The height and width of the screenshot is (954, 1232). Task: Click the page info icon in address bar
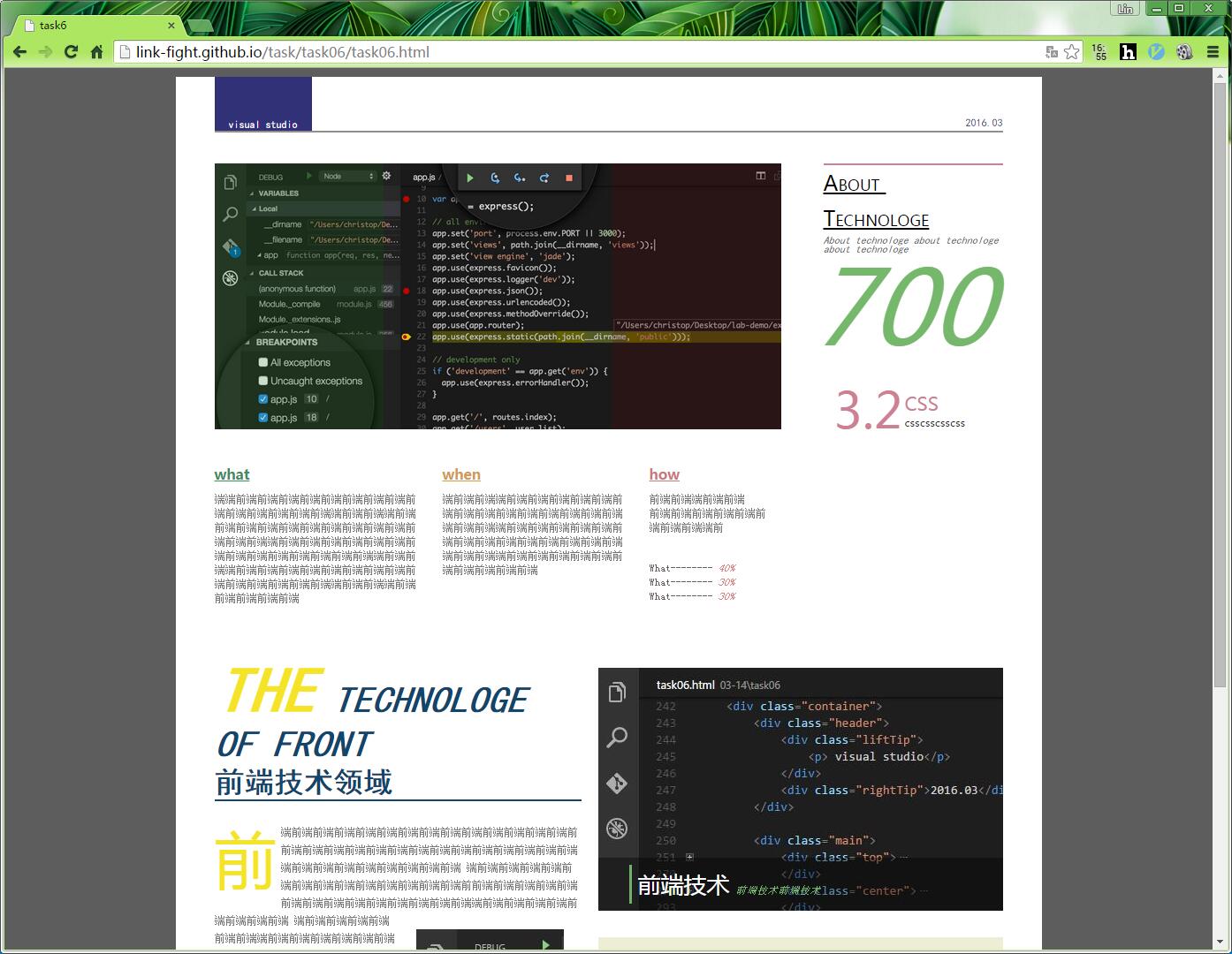(125, 52)
